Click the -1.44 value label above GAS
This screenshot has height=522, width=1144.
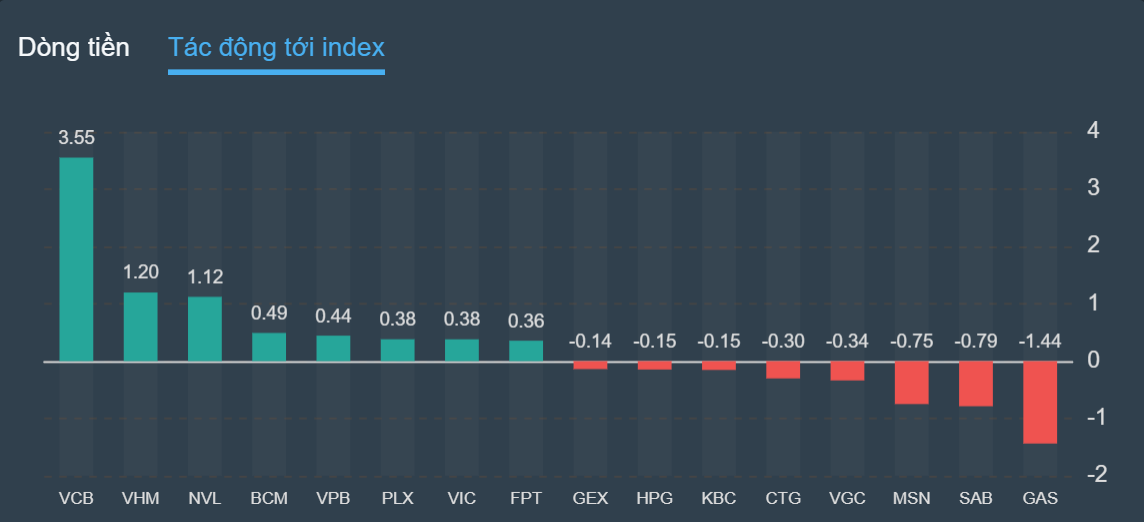tap(1040, 342)
